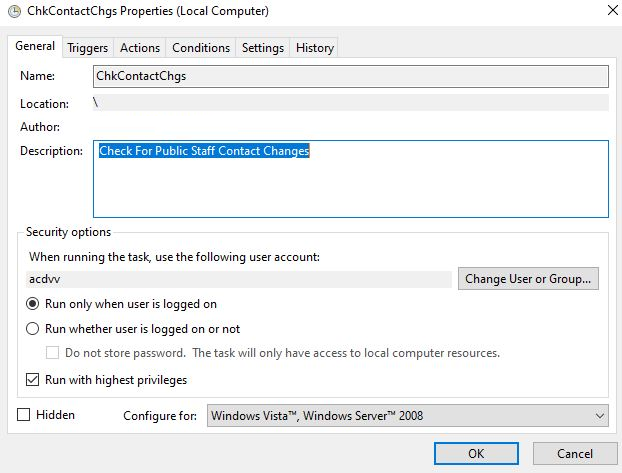Switch to the General tab
Screen dimensions: 622x473
(x=35, y=47)
